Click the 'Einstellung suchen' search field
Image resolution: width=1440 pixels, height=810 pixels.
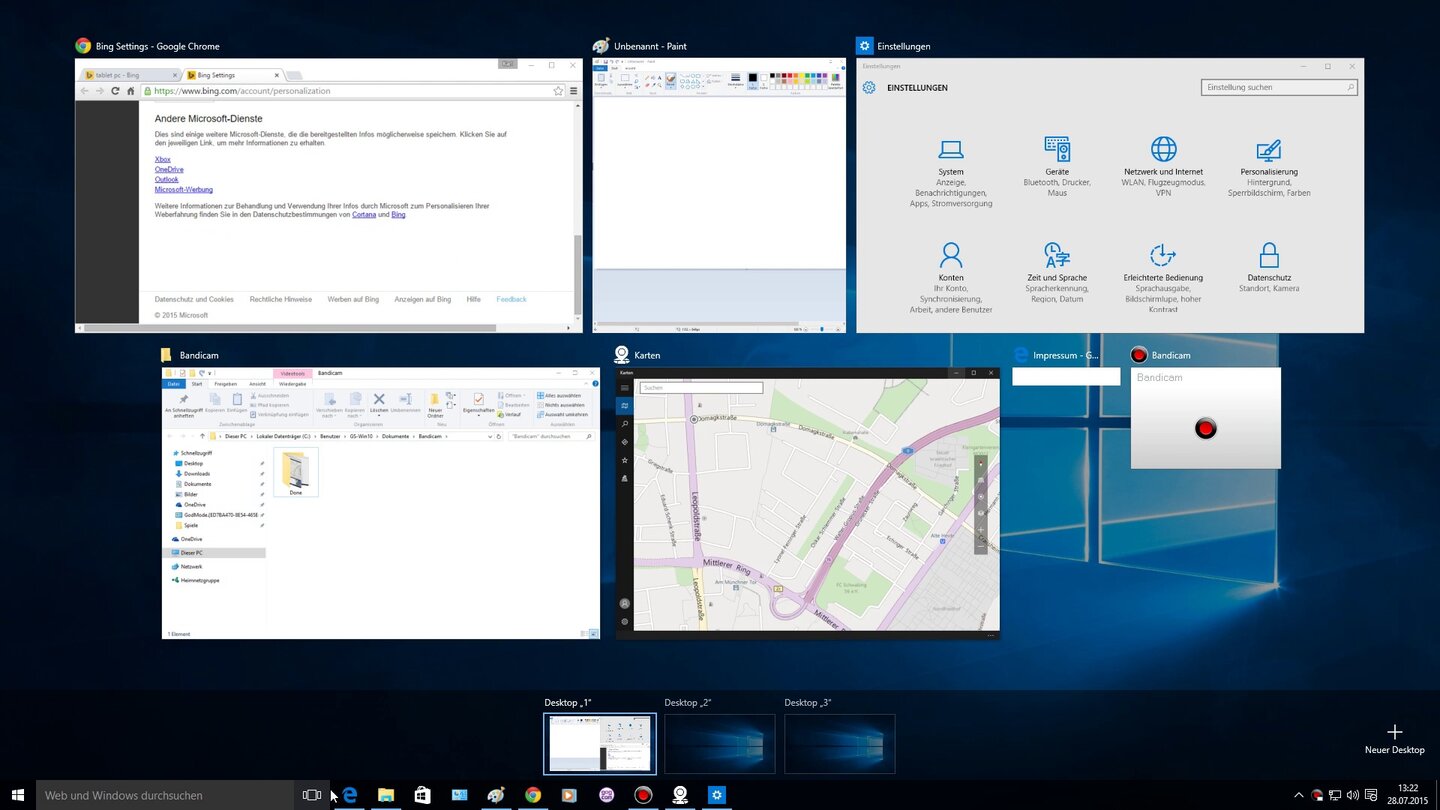1279,87
